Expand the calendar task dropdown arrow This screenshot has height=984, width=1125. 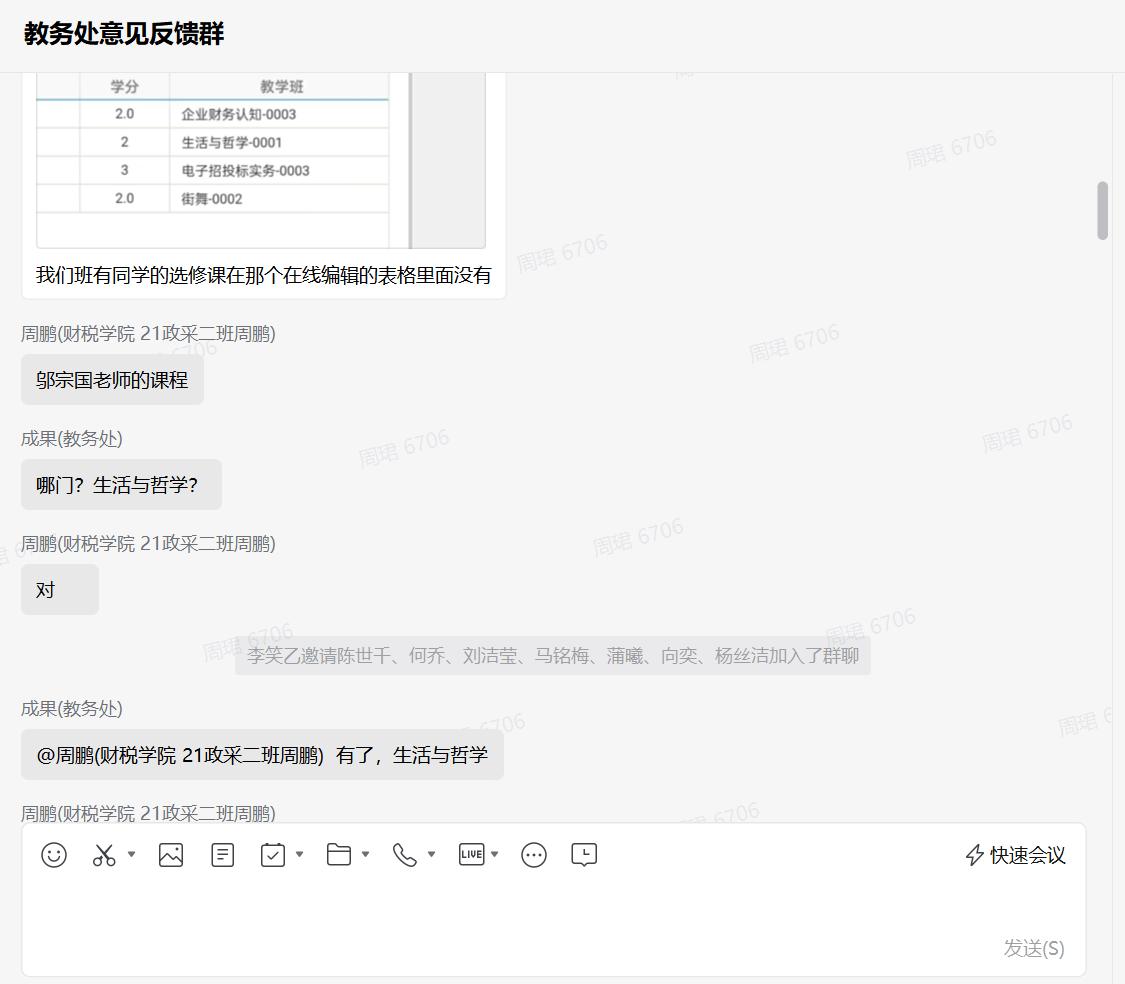pyautogui.click(x=299, y=855)
